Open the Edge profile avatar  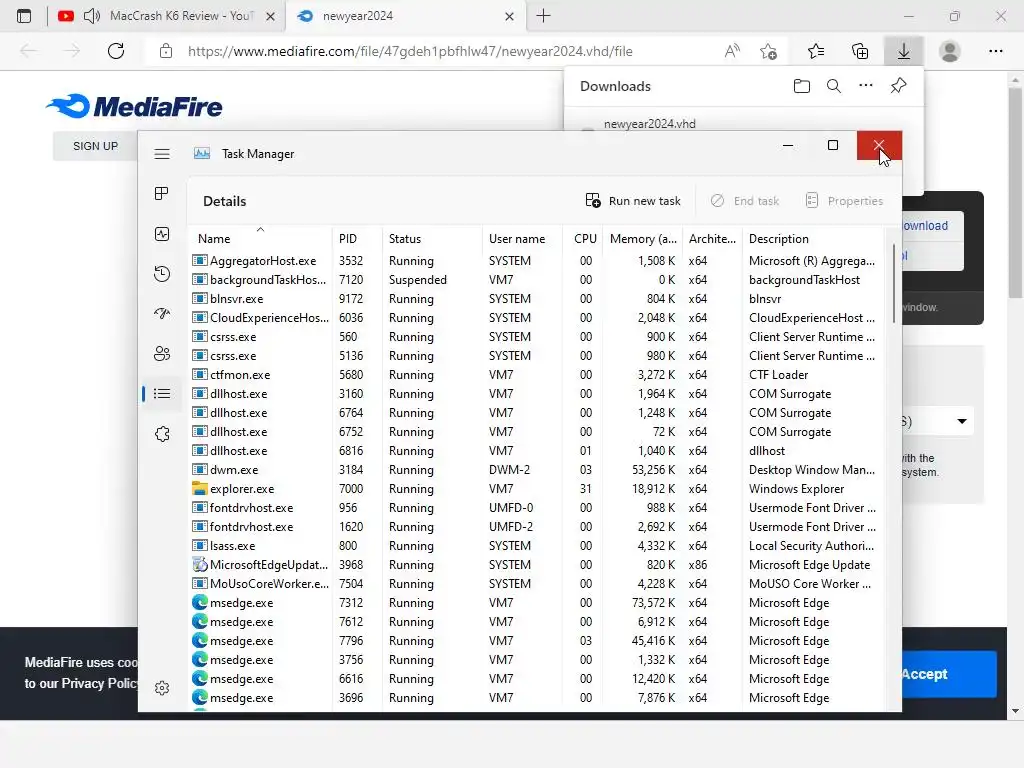pyautogui.click(x=950, y=51)
